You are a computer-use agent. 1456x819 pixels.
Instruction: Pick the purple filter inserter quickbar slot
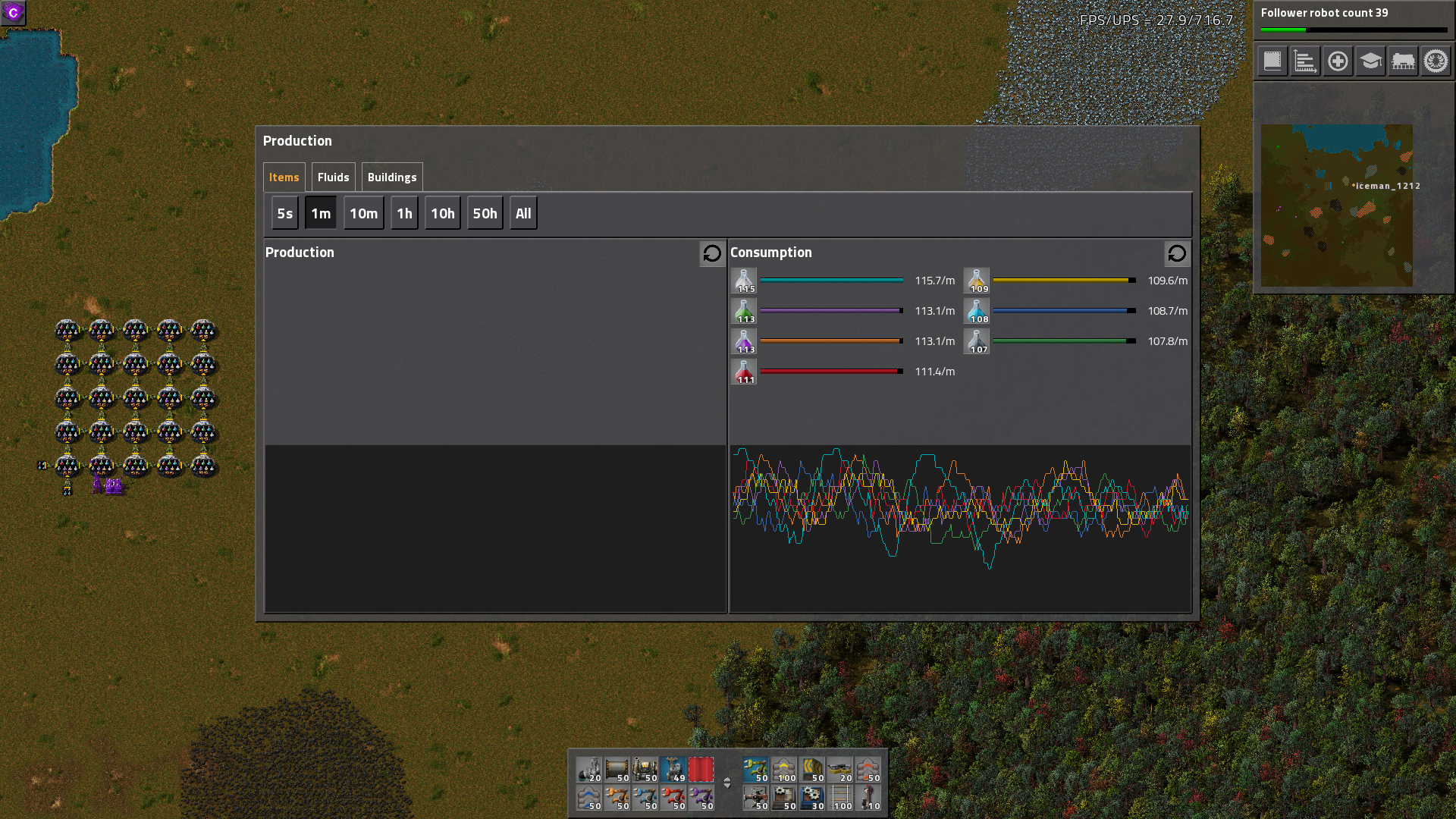pyautogui.click(x=701, y=798)
